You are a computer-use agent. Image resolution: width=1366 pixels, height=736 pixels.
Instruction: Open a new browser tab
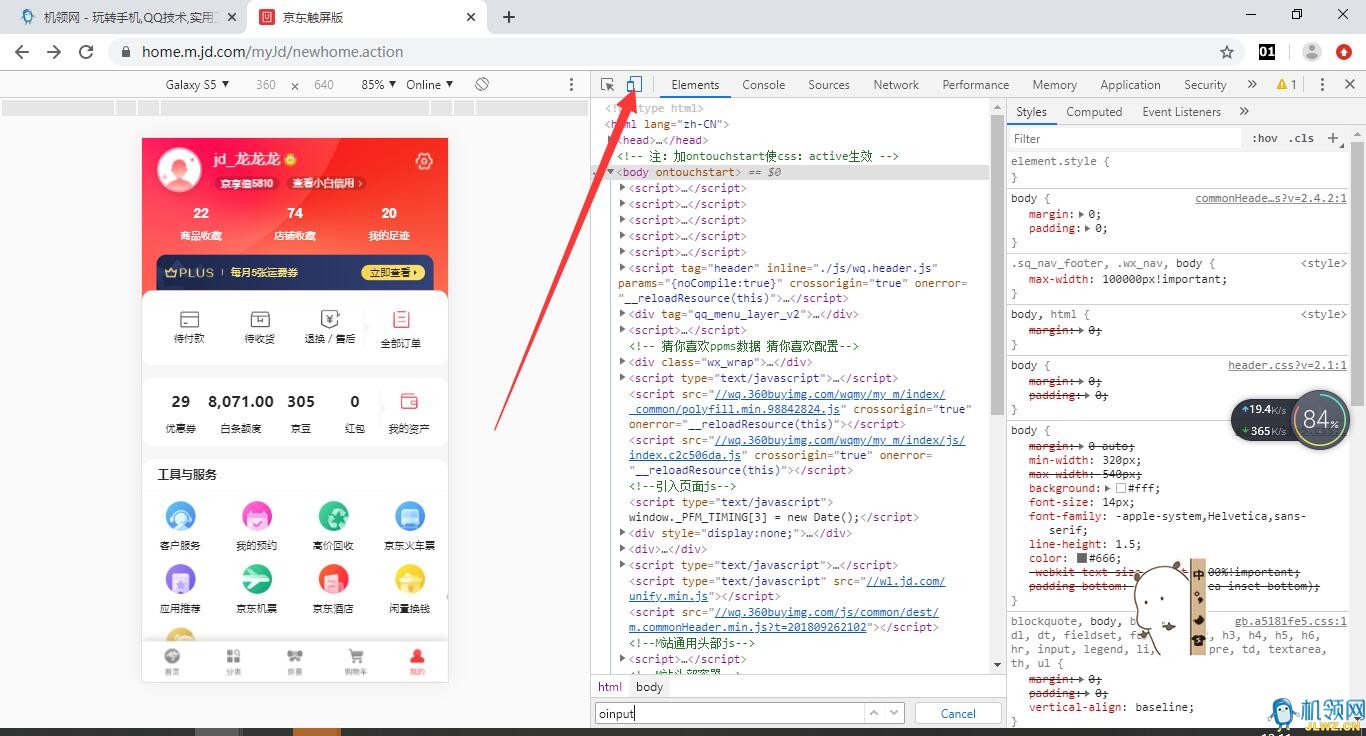click(x=509, y=17)
